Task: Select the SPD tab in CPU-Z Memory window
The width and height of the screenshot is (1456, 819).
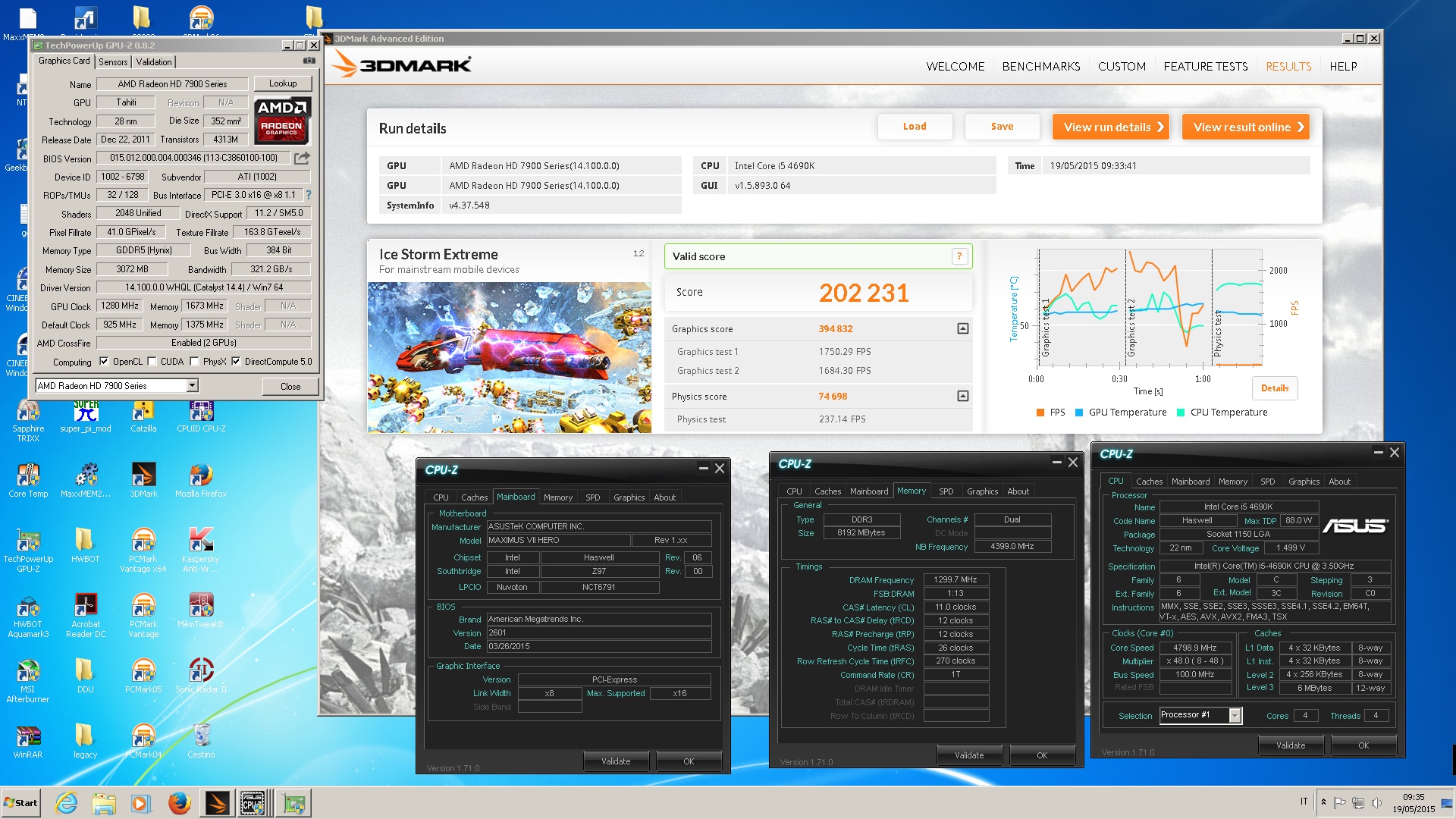Action: [x=946, y=491]
